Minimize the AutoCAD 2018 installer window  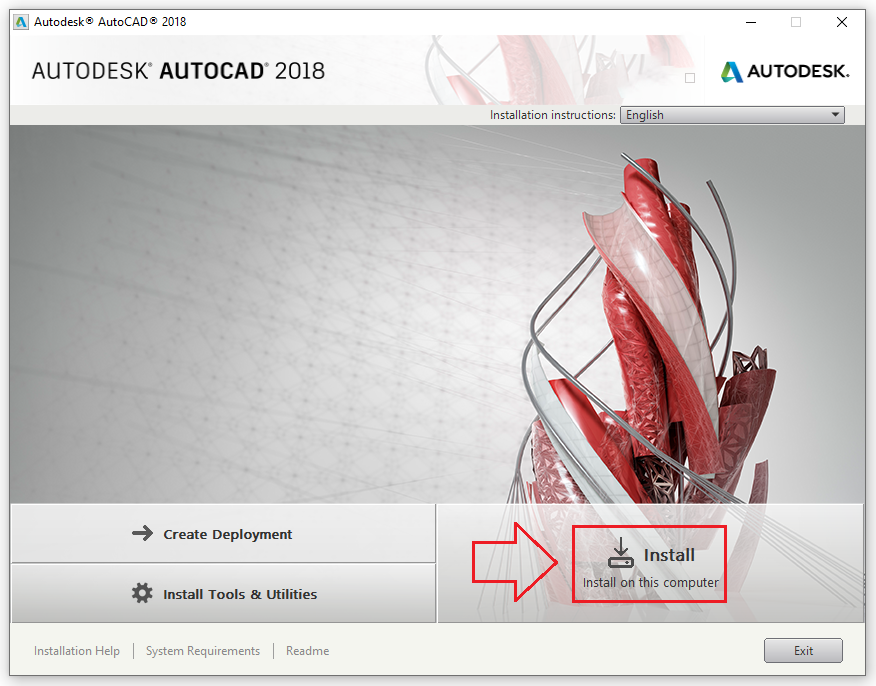751,22
